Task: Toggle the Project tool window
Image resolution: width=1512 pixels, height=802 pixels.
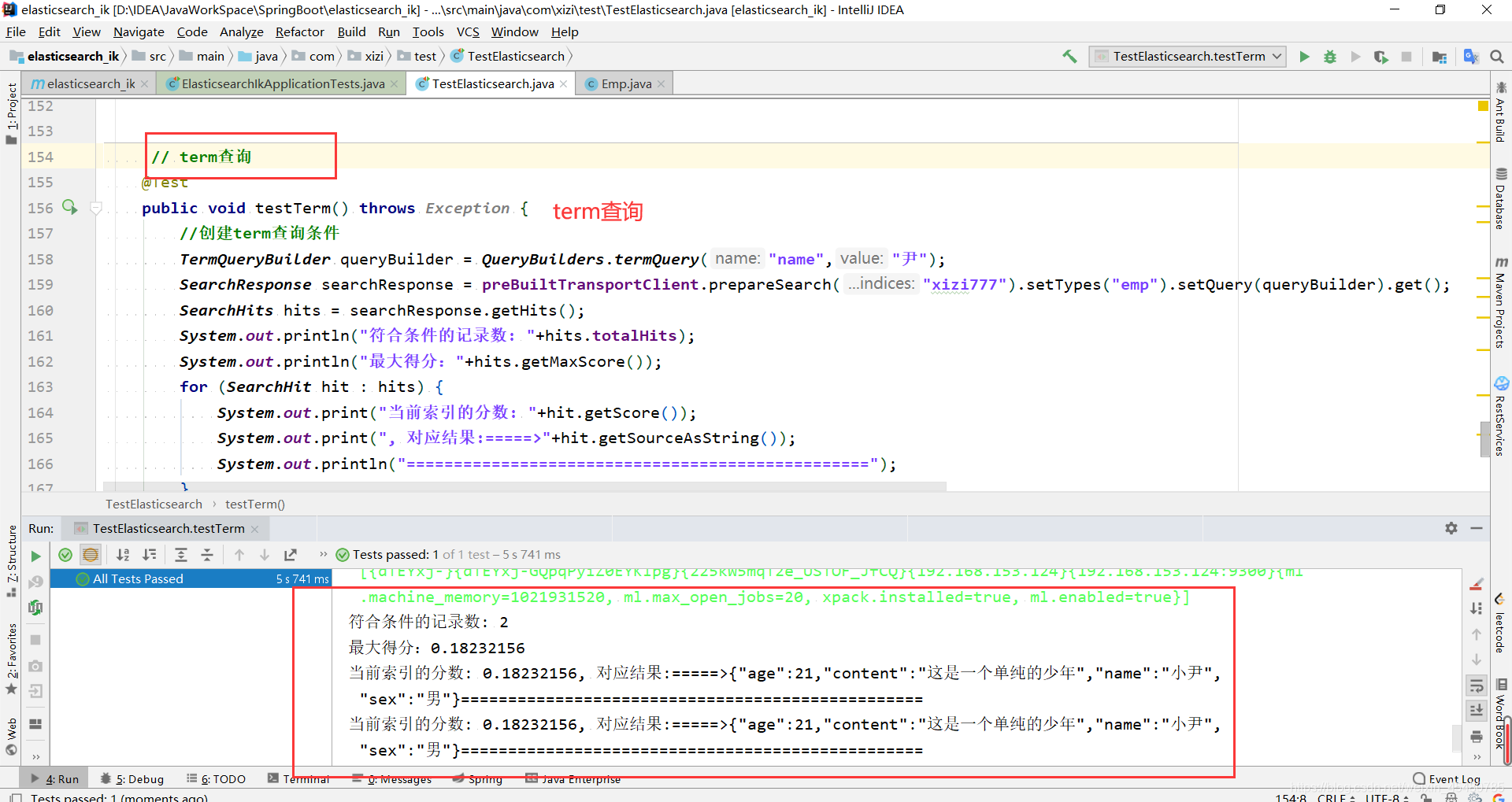Action: click(11, 113)
